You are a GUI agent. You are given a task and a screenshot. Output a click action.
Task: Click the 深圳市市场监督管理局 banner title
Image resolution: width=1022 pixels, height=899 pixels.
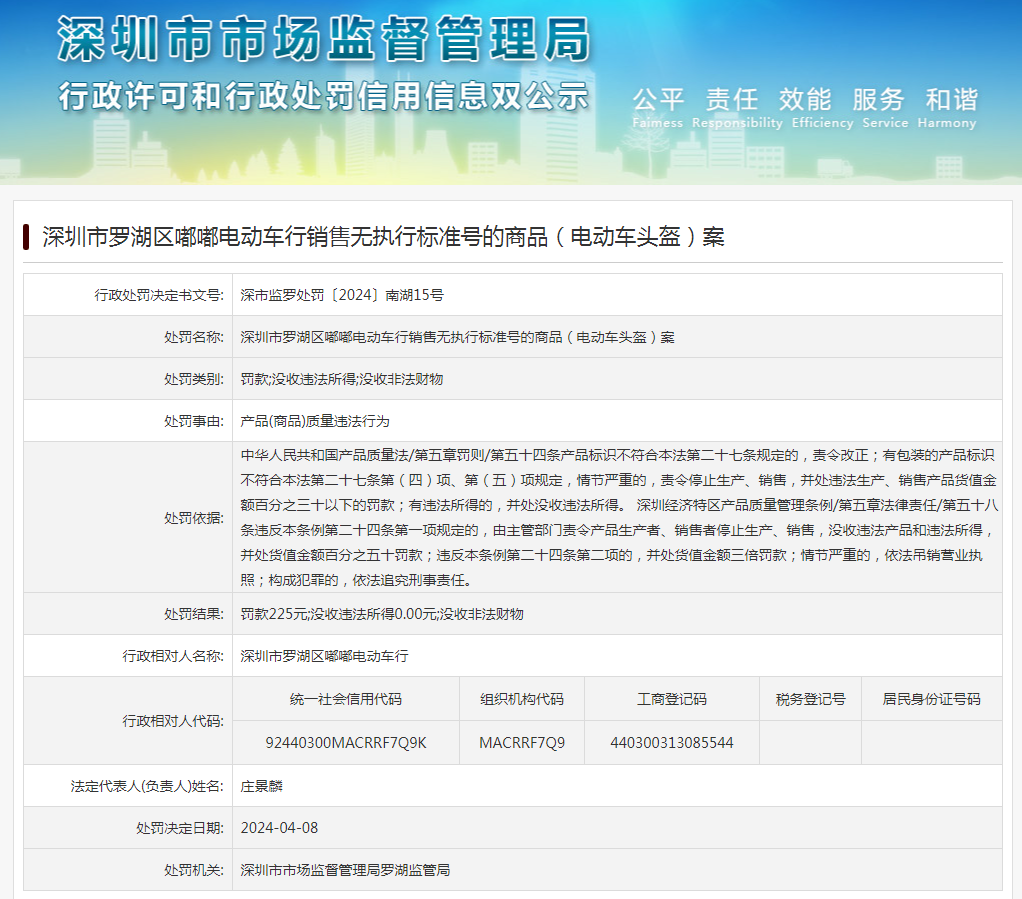323,40
